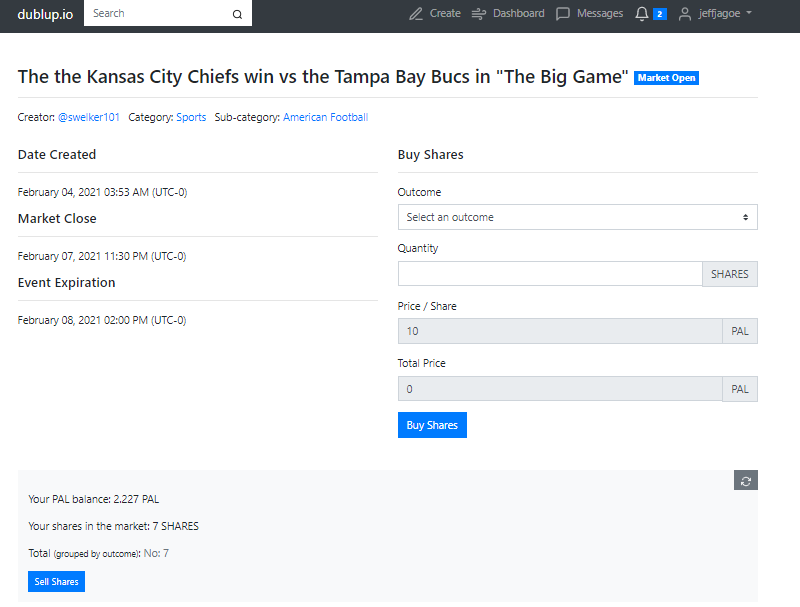Click the 'Your shares in the market' text
Screen dimensions: 800x607
pos(113,526)
